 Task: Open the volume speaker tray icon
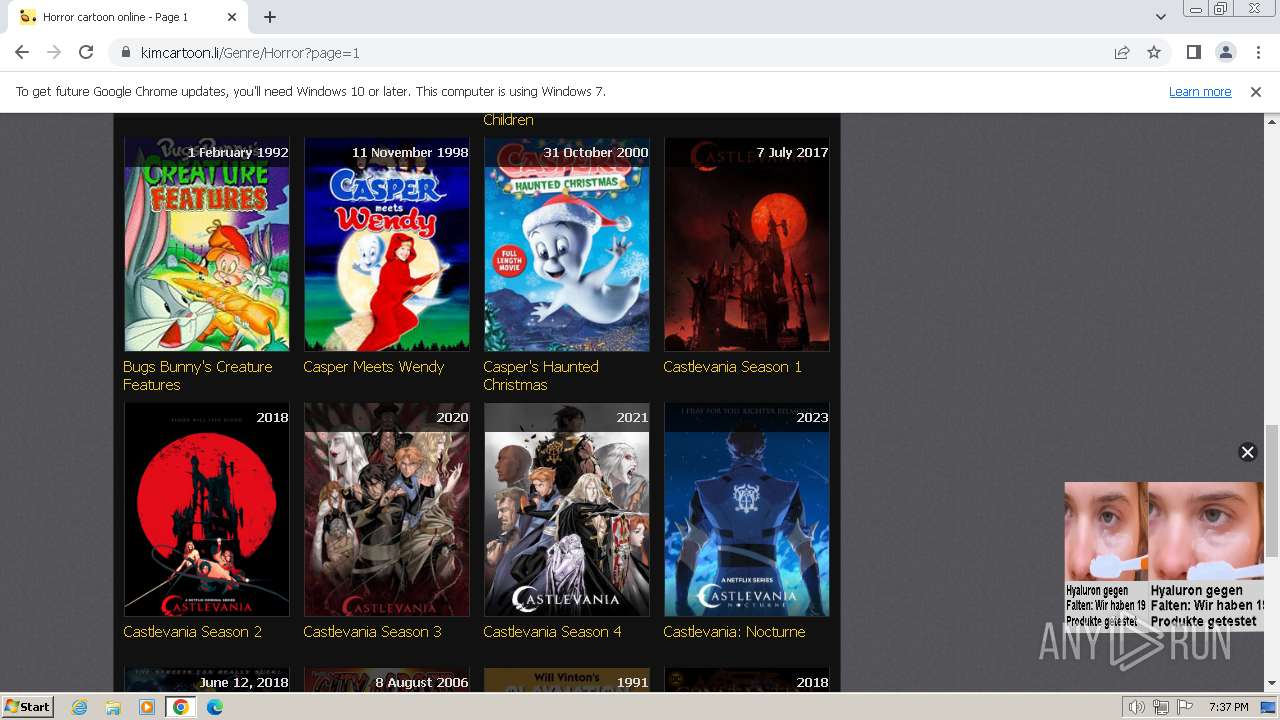(x=1137, y=707)
